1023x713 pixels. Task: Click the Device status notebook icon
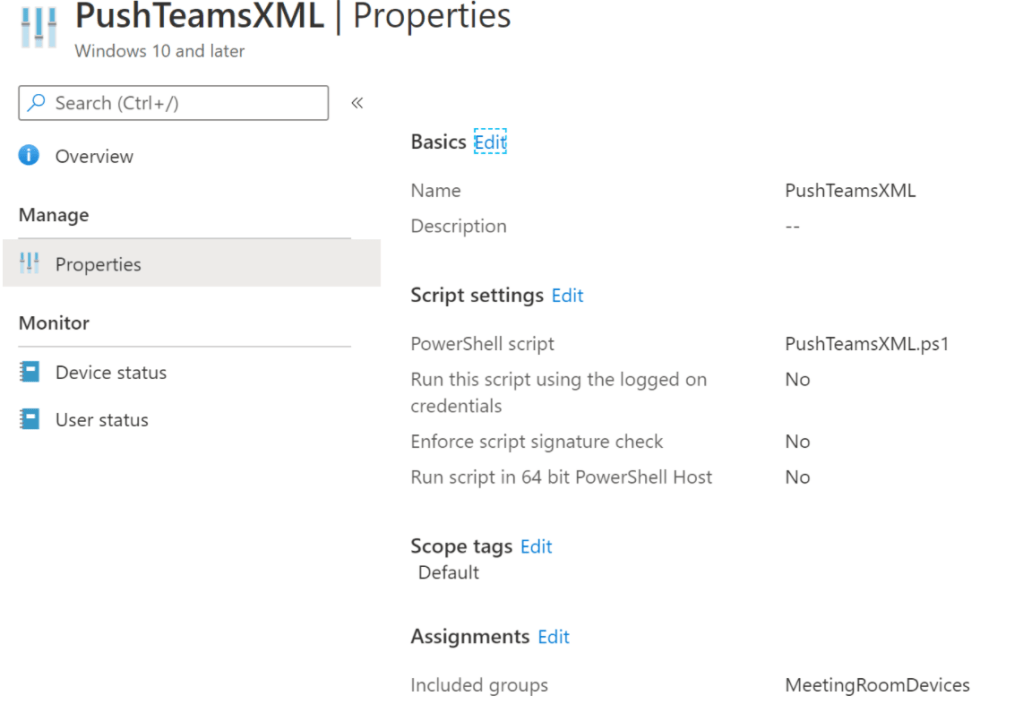(x=30, y=372)
